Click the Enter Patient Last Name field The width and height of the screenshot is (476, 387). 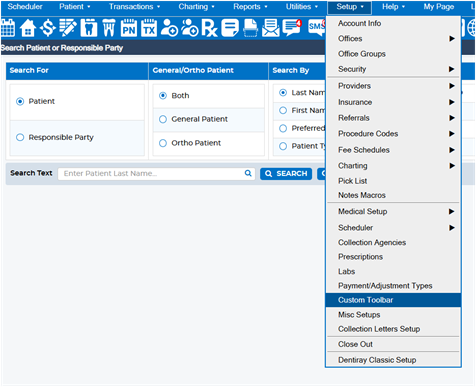pyautogui.click(x=157, y=174)
